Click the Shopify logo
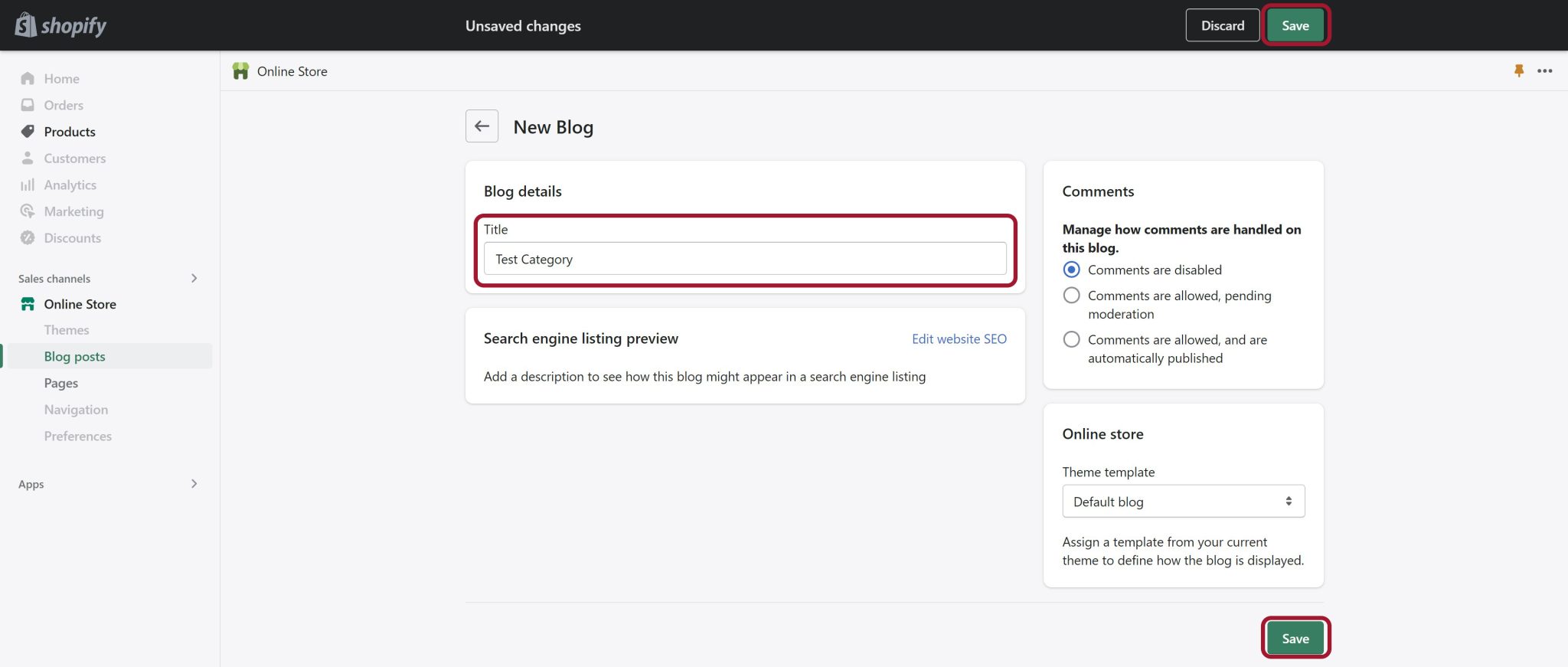The height and width of the screenshot is (667, 1568). pyautogui.click(x=60, y=25)
